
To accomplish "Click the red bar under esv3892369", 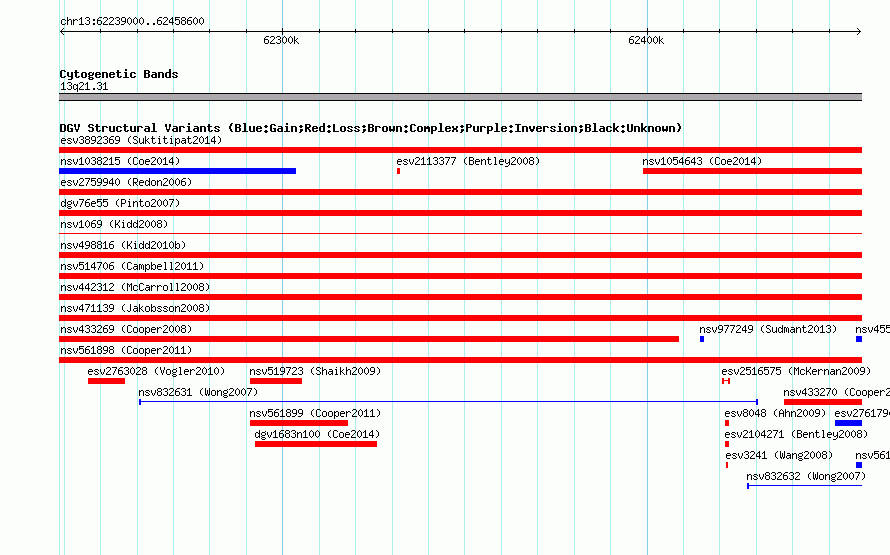I will click(460, 150).
